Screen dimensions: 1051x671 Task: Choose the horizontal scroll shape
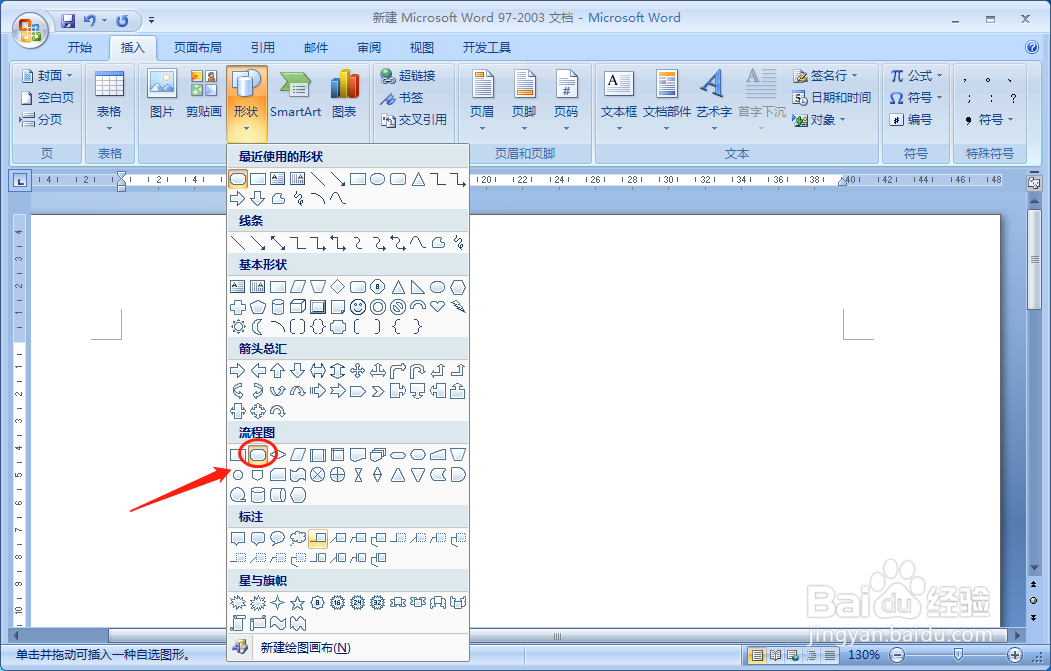pos(258,623)
